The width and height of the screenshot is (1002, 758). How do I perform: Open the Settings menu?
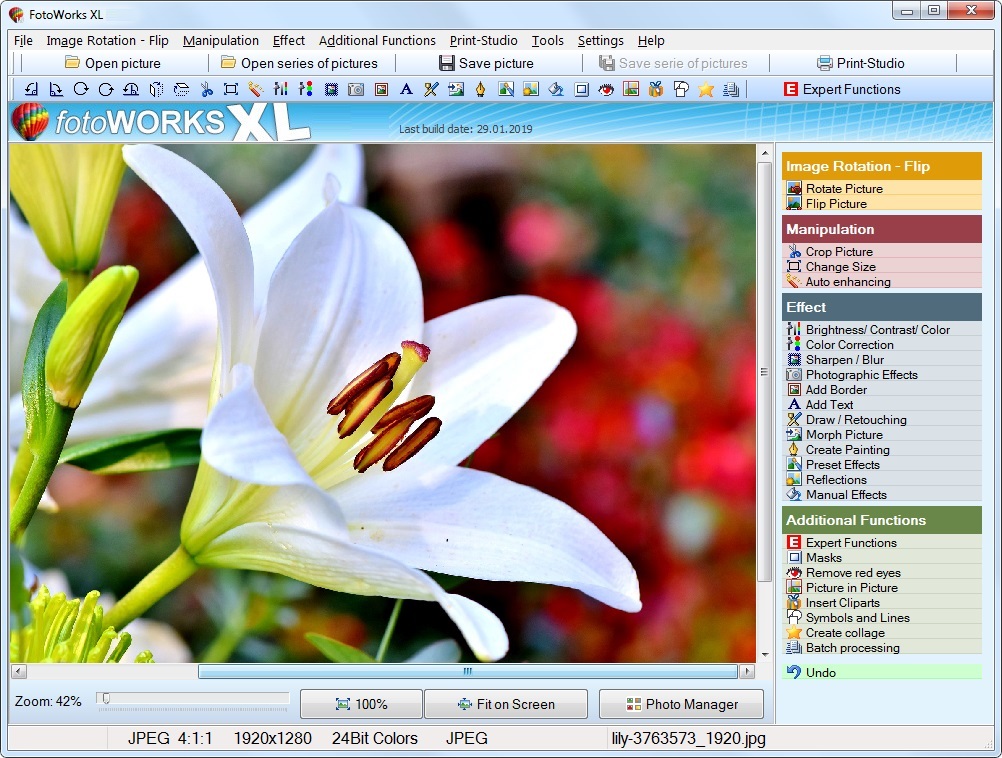click(600, 41)
